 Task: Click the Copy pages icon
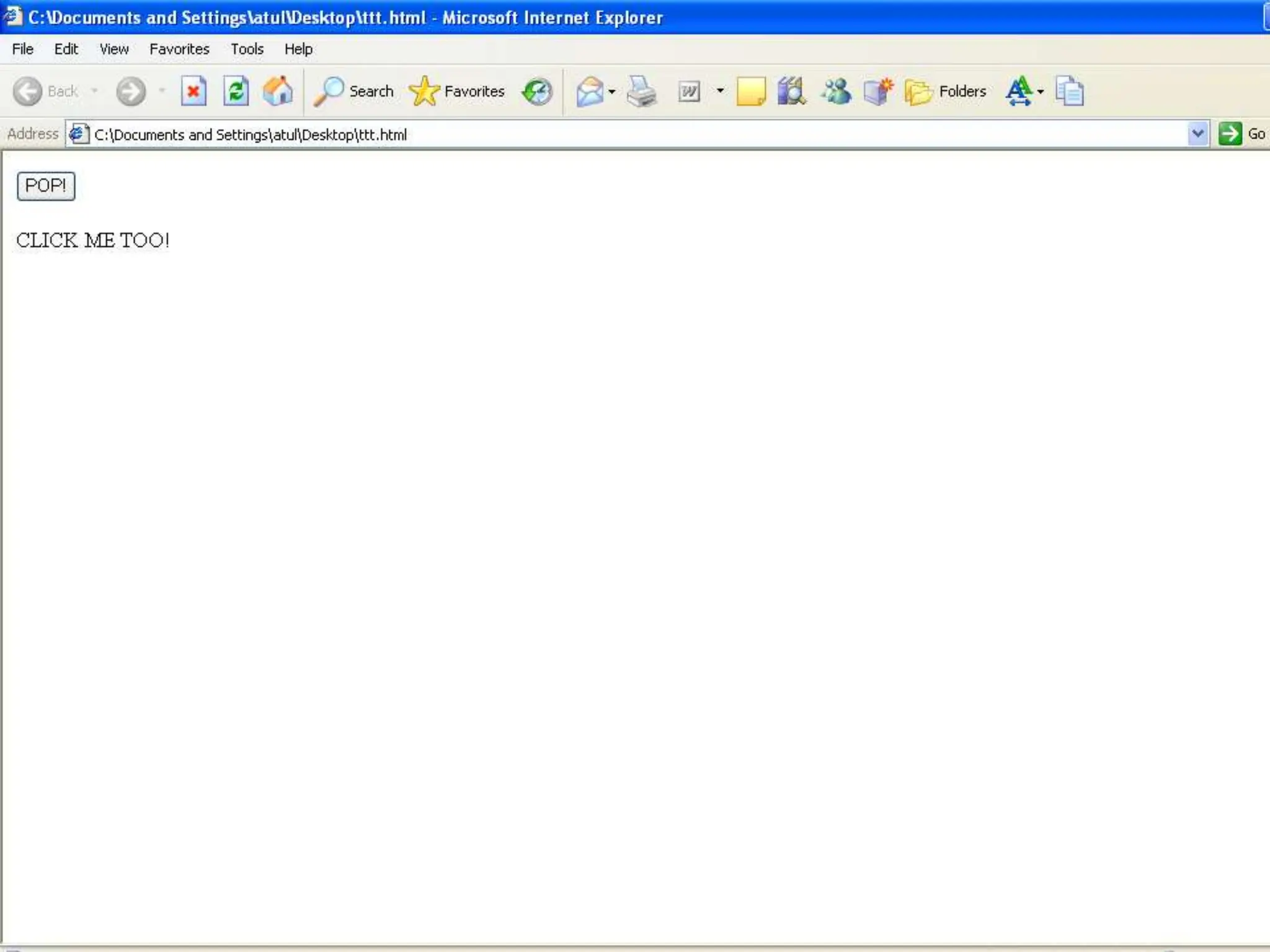tap(1070, 92)
